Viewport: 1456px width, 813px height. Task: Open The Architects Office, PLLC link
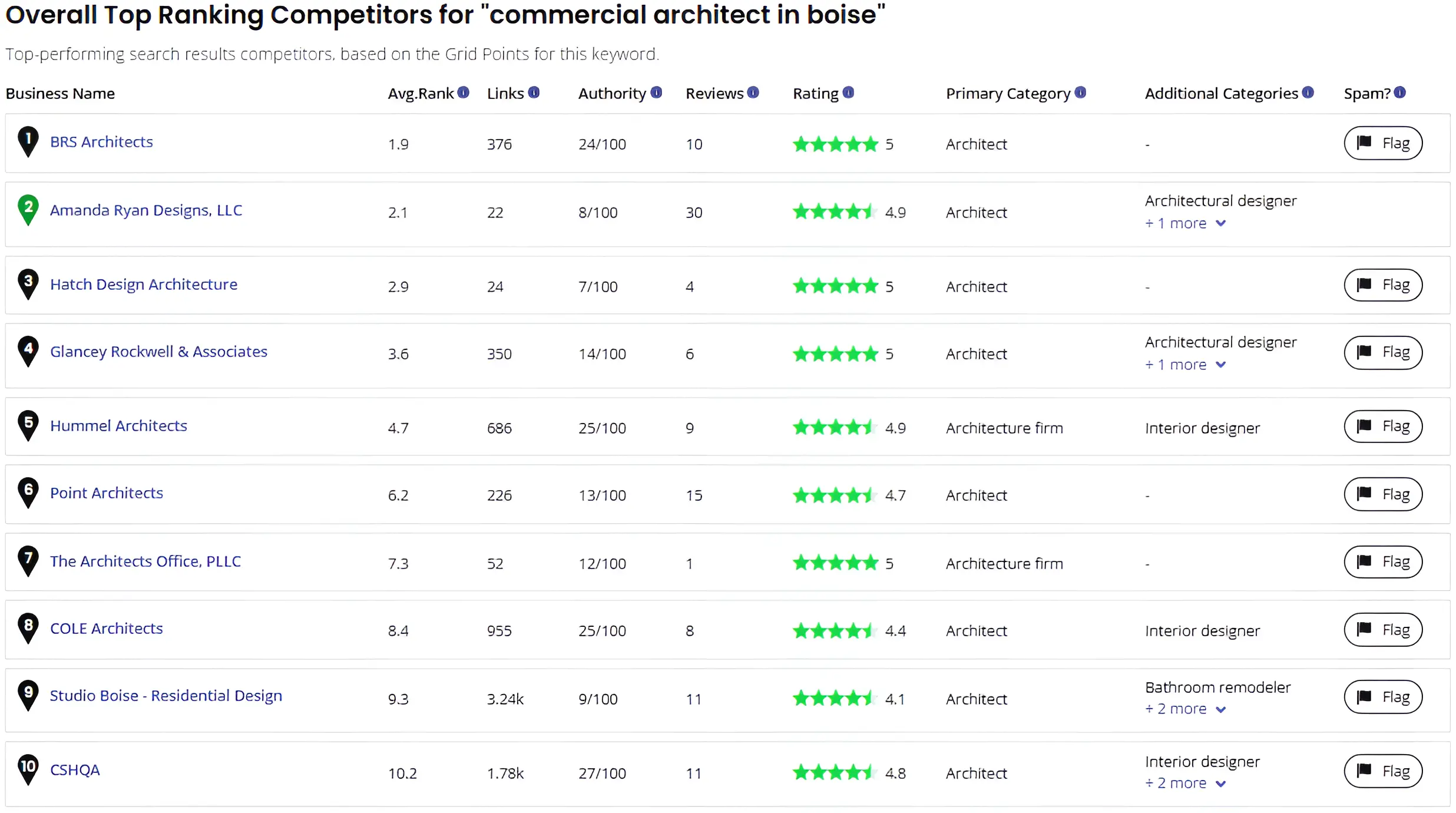click(x=145, y=561)
